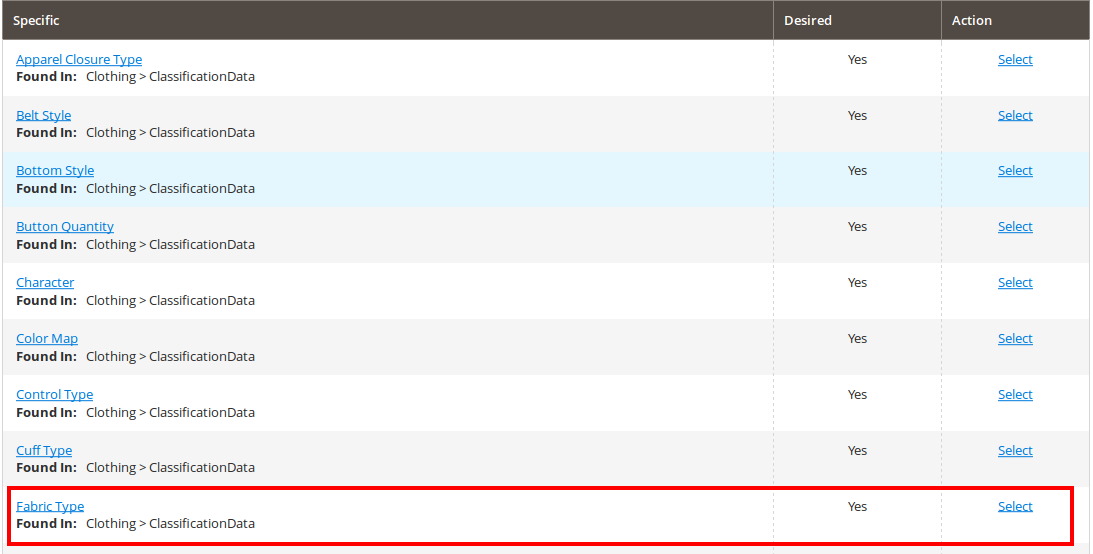Choose Select in Control Type row

coord(1014,395)
